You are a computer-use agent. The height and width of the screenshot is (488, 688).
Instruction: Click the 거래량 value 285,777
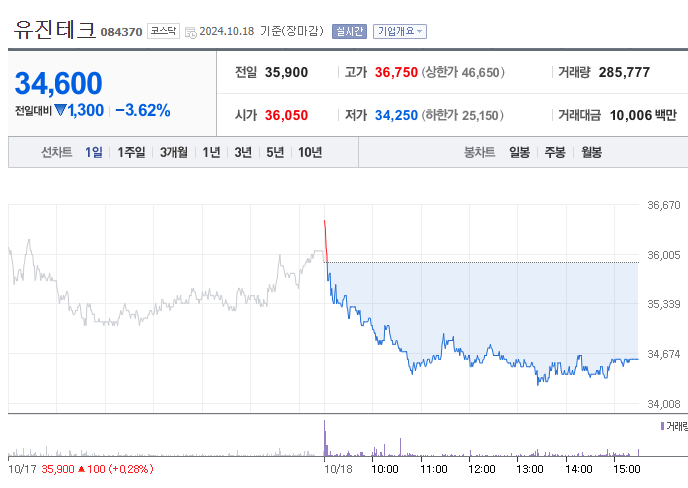pos(624,72)
